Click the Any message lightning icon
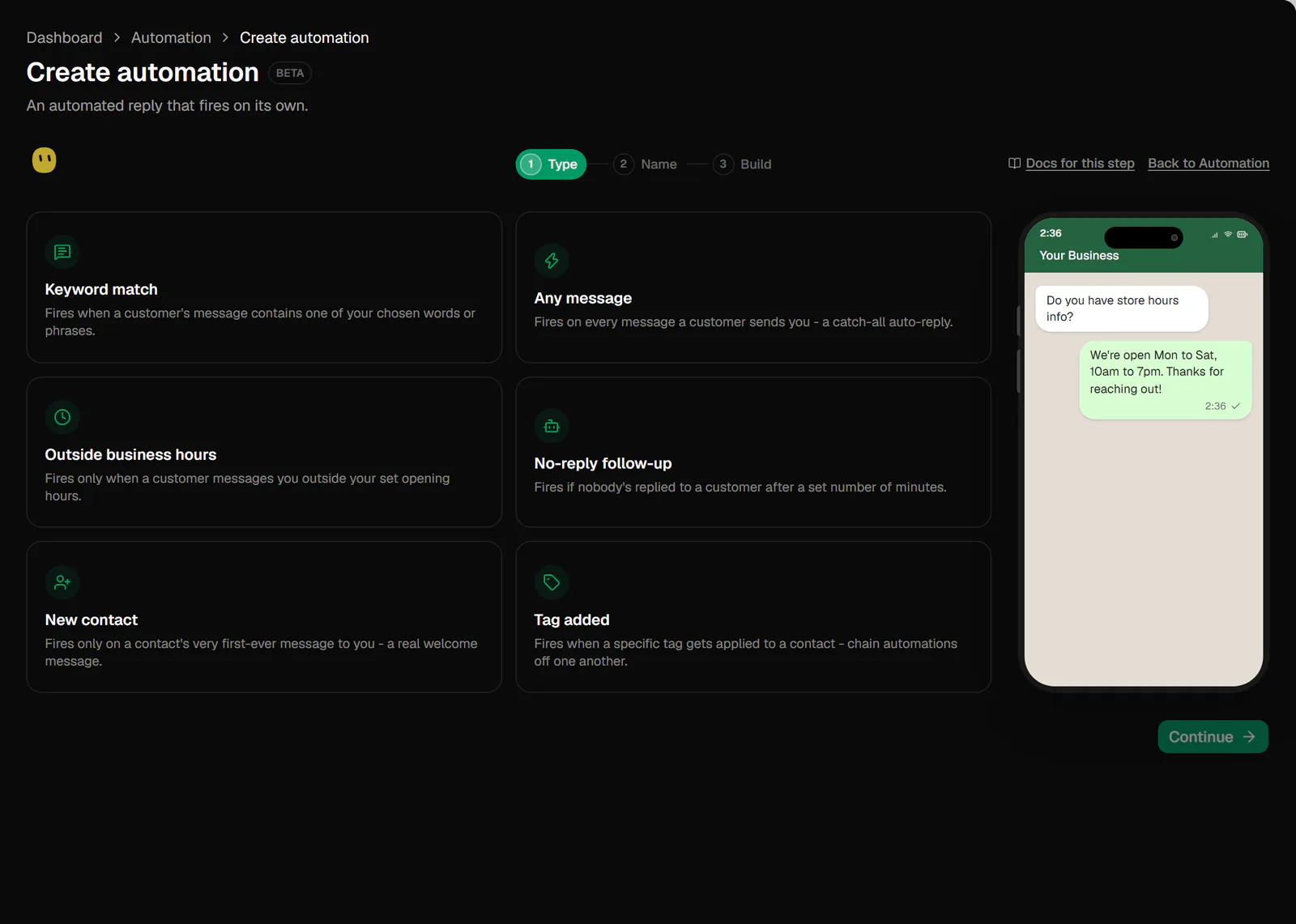Screen dimensions: 1296x924 point(552,261)
